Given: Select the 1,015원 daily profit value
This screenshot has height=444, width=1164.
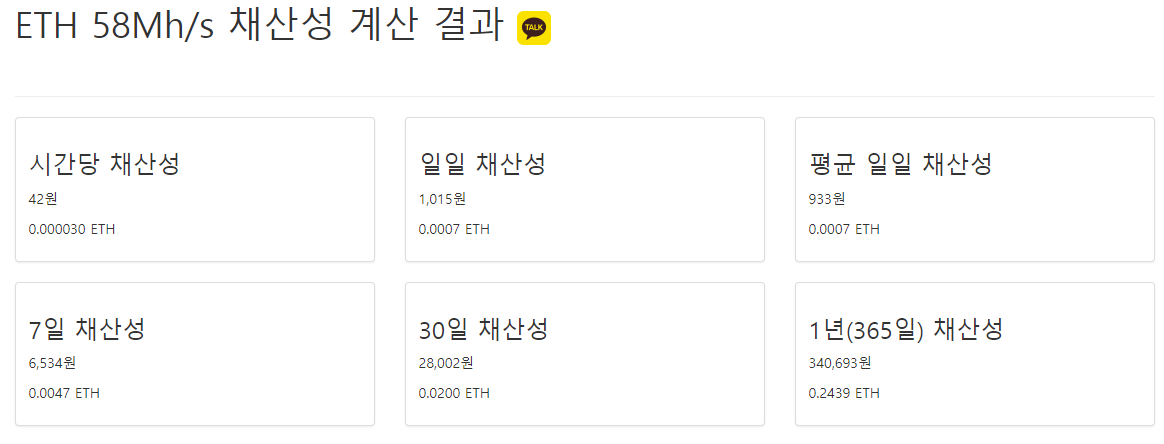Looking at the screenshot, I should 442,199.
